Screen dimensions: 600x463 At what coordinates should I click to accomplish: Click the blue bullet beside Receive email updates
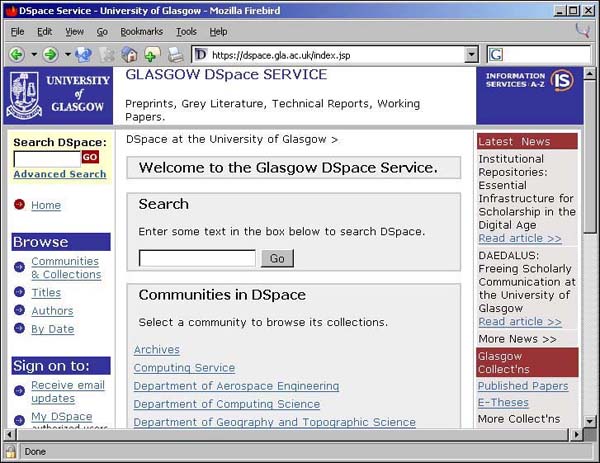pos(19,391)
